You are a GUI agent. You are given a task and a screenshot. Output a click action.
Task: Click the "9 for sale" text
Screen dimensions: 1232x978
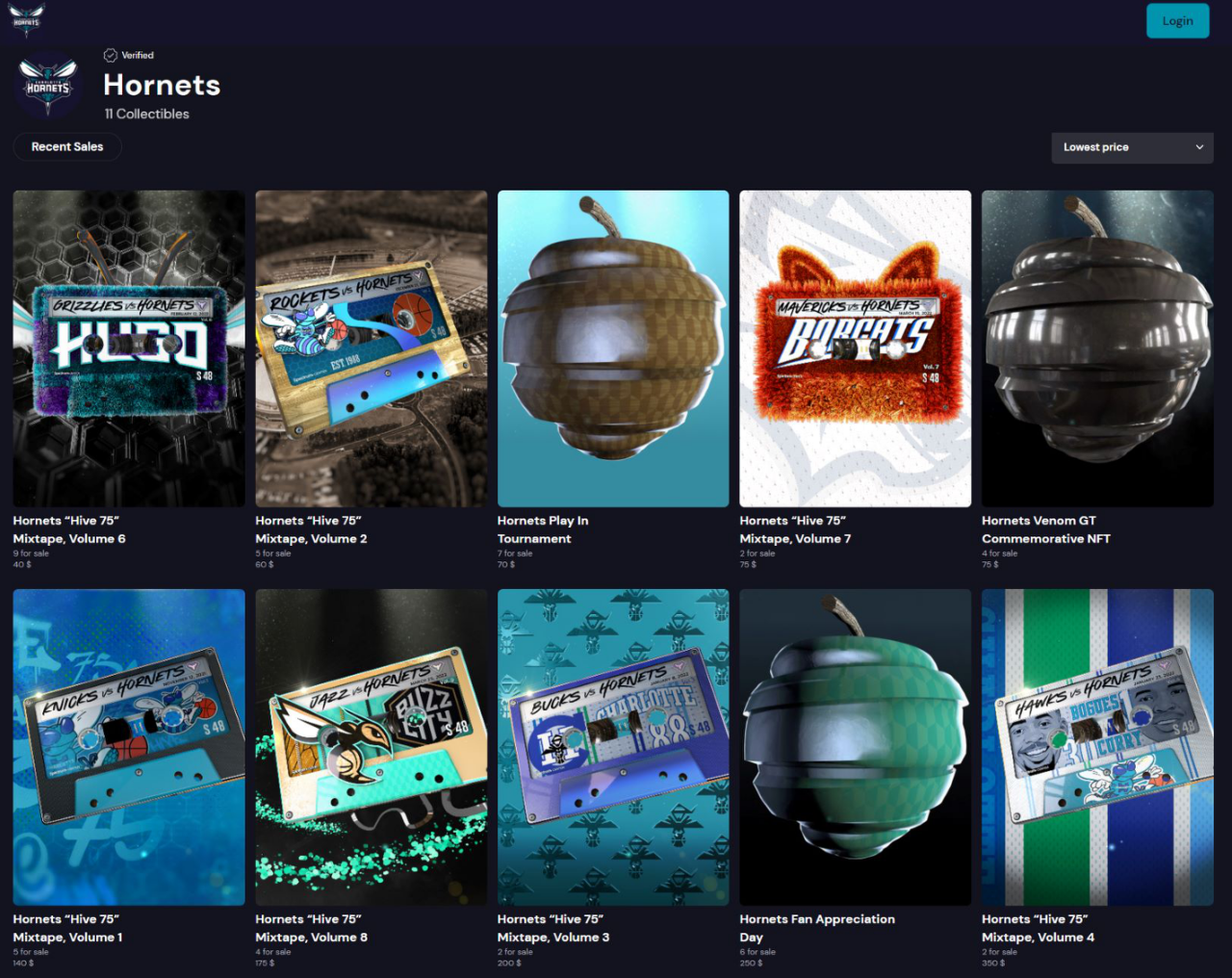31,553
